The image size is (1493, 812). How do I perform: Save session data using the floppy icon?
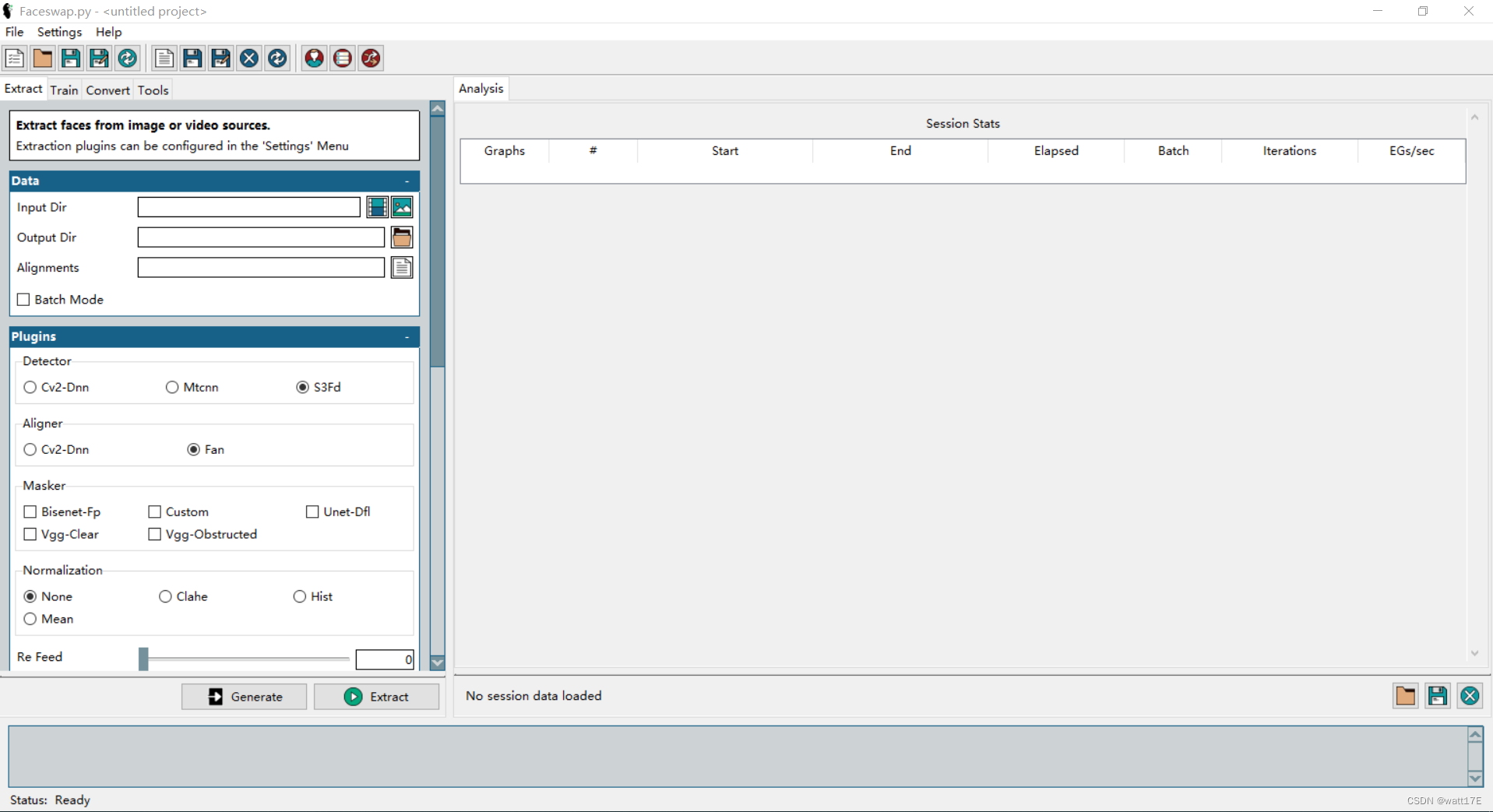click(1438, 696)
